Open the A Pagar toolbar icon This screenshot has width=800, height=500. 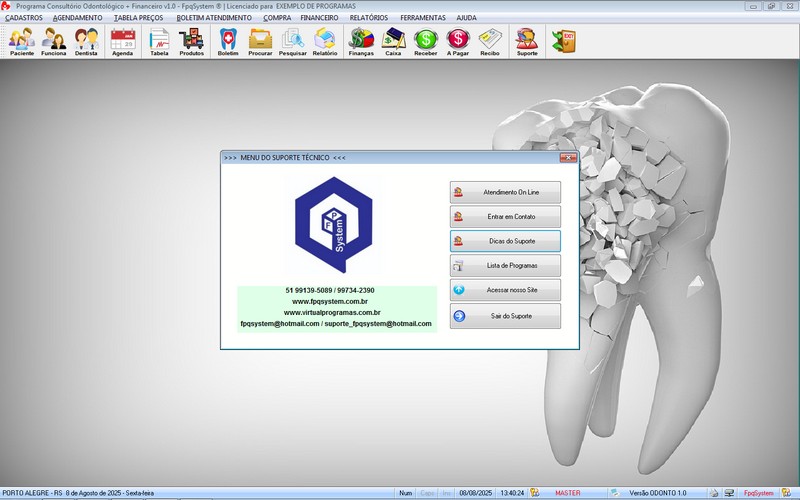pyautogui.click(x=457, y=41)
